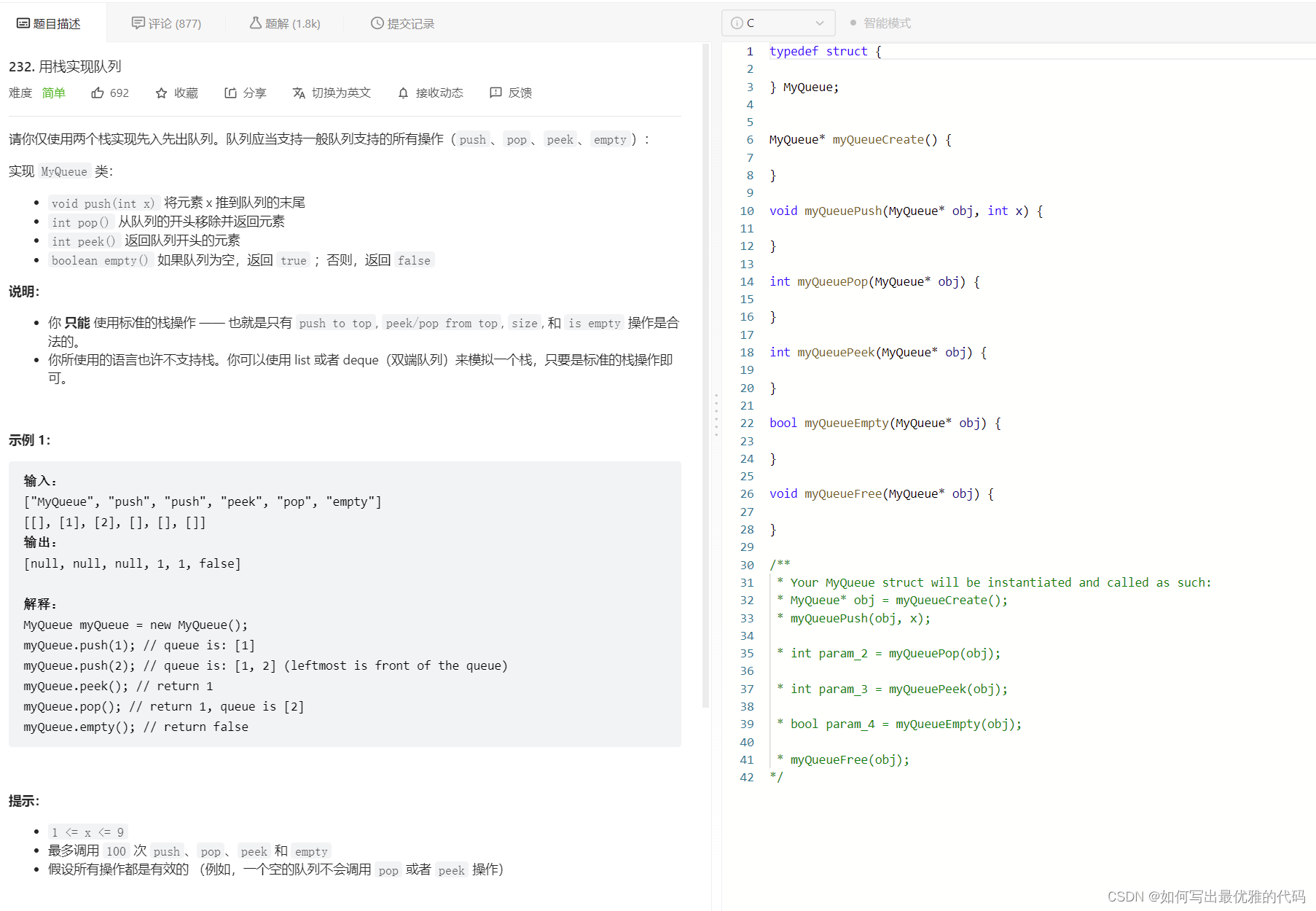Screen dimensions: 1316x911
Task: Click the 提示 heading
Action: [x=24, y=801]
